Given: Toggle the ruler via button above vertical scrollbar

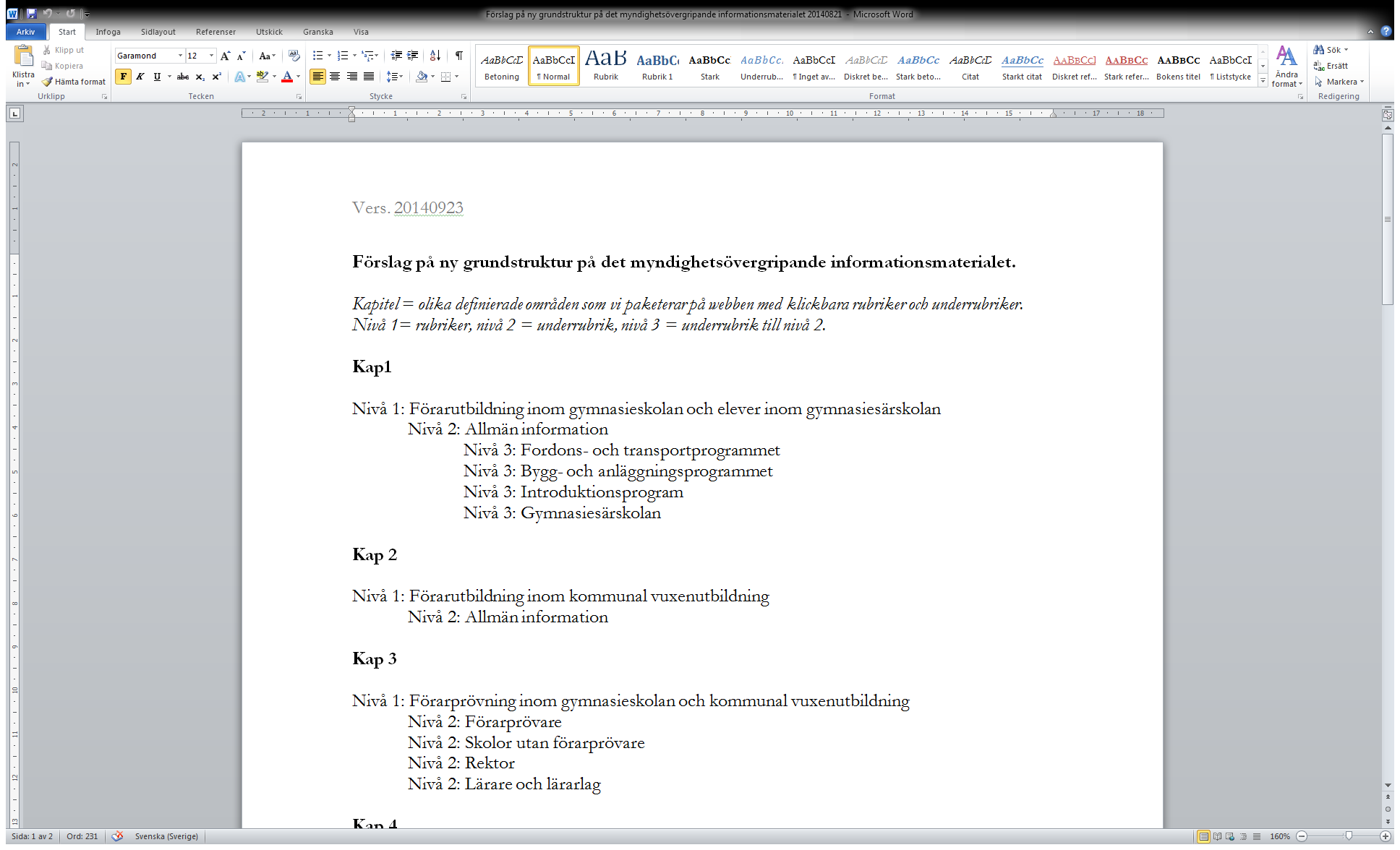Looking at the screenshot, I should [1387, 114].
